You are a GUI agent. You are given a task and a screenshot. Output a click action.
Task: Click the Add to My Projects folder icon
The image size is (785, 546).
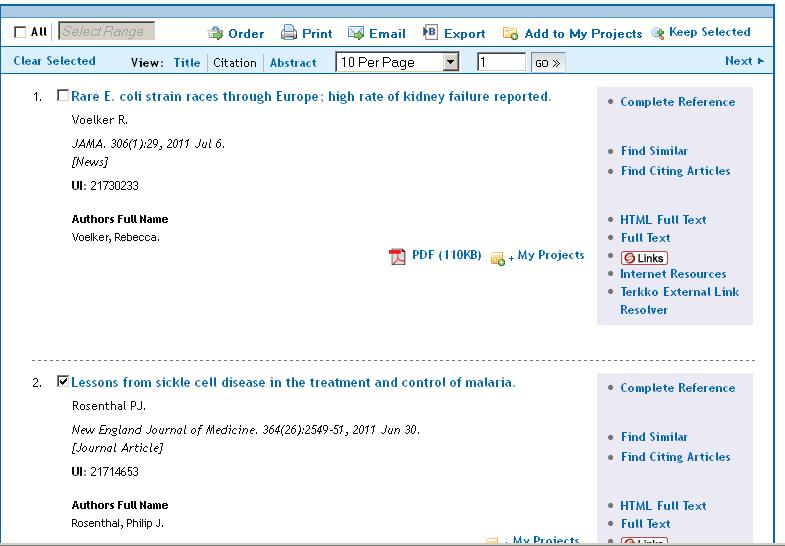[x=510, y=34]
